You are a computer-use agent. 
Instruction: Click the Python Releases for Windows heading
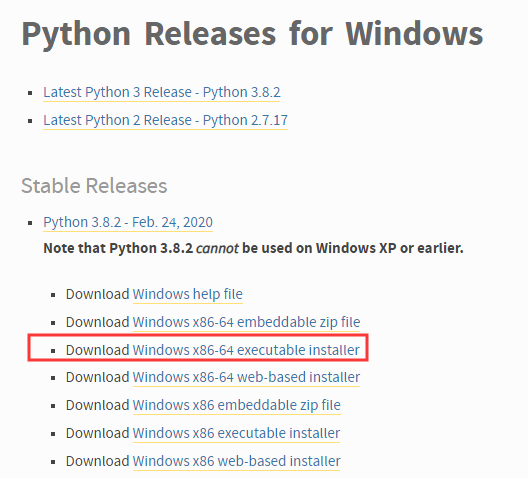(x=252, y=34)
